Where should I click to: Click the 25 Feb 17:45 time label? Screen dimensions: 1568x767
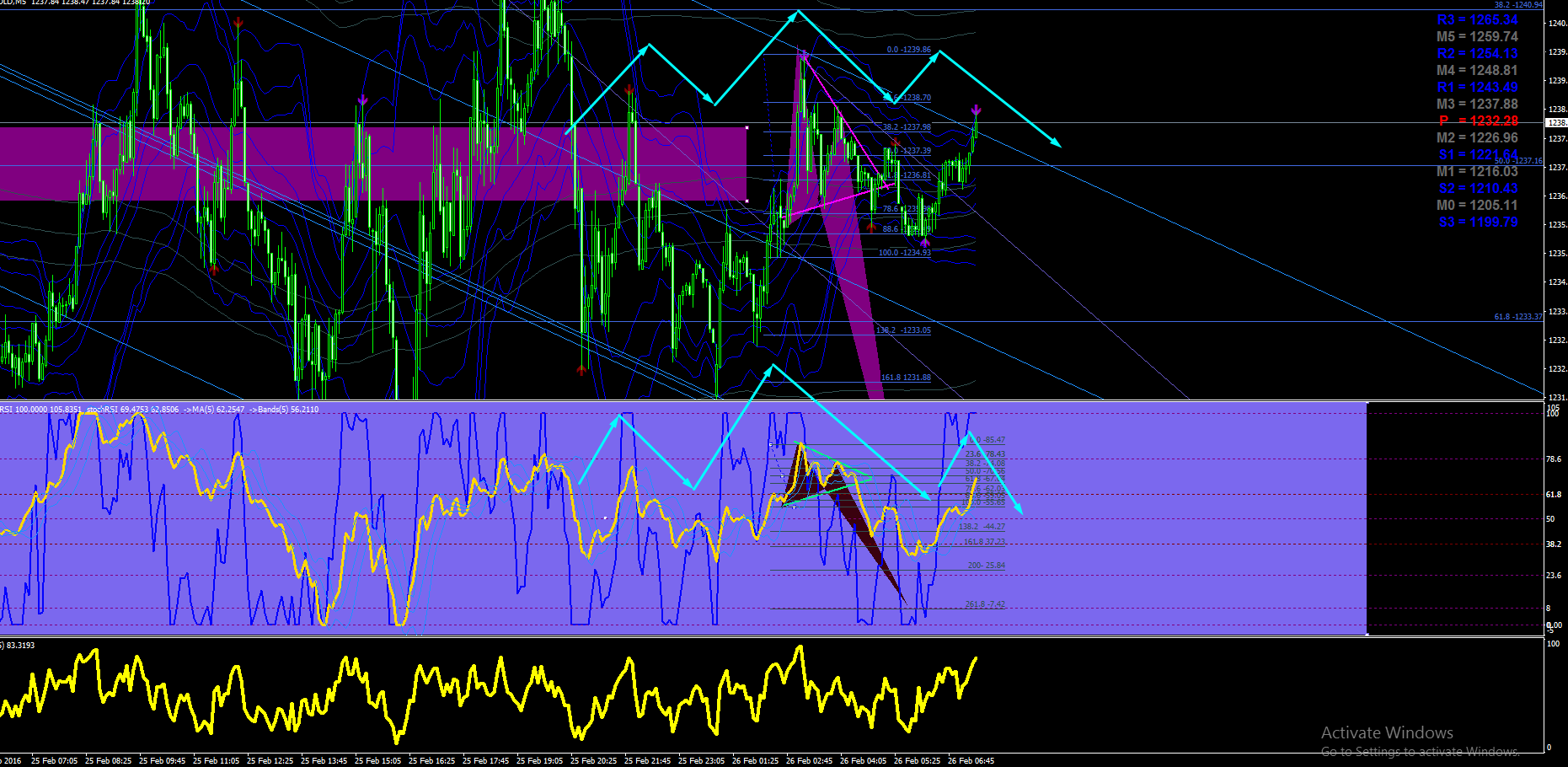pyautogui.click(x=485, y=761)
